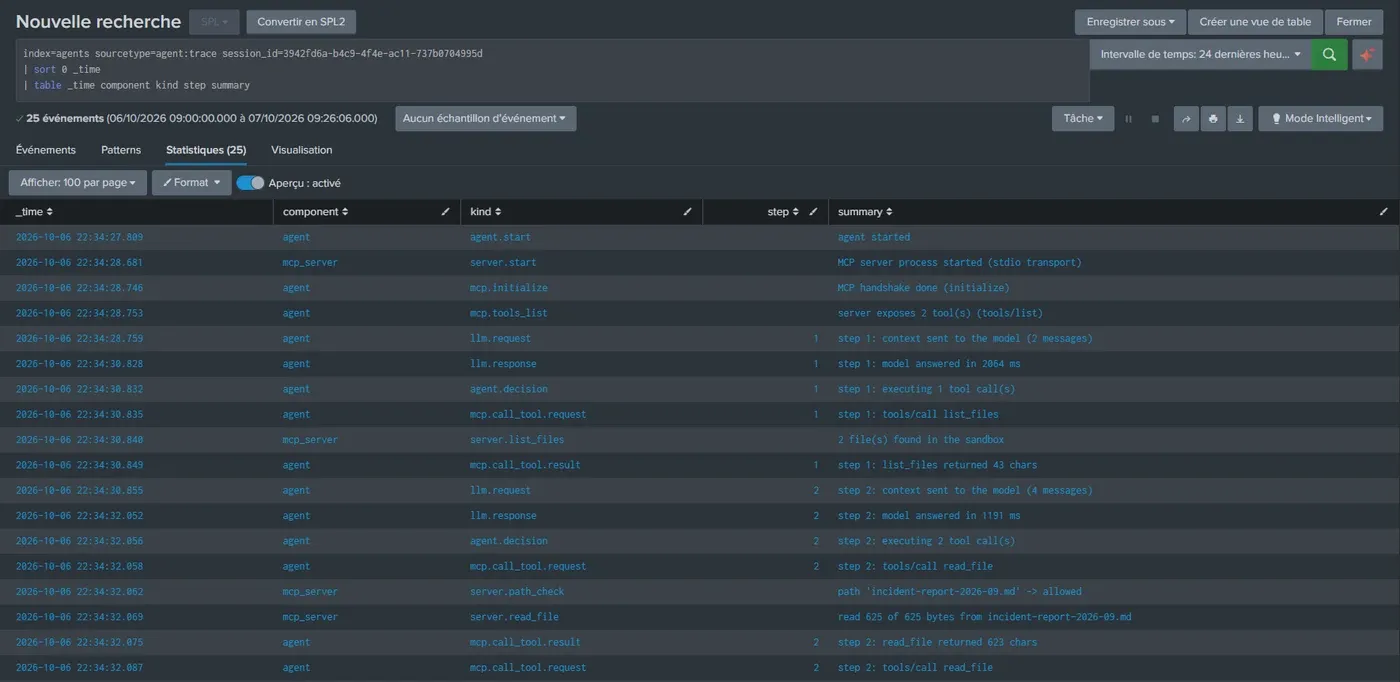Open the Format dropdown

pyautogui.click(x=191, y=183)
